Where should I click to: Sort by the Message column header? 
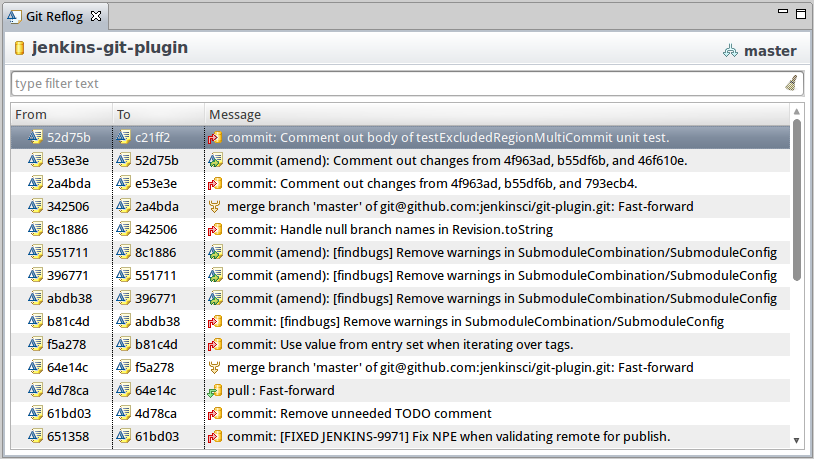click(497, 114)
